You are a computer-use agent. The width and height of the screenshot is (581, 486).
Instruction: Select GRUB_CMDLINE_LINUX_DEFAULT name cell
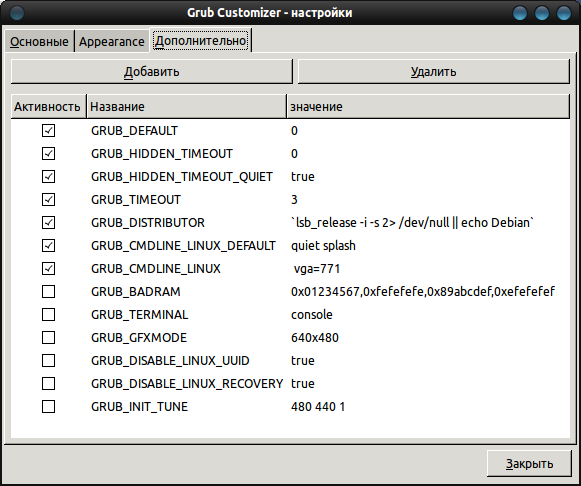(183, 246)
